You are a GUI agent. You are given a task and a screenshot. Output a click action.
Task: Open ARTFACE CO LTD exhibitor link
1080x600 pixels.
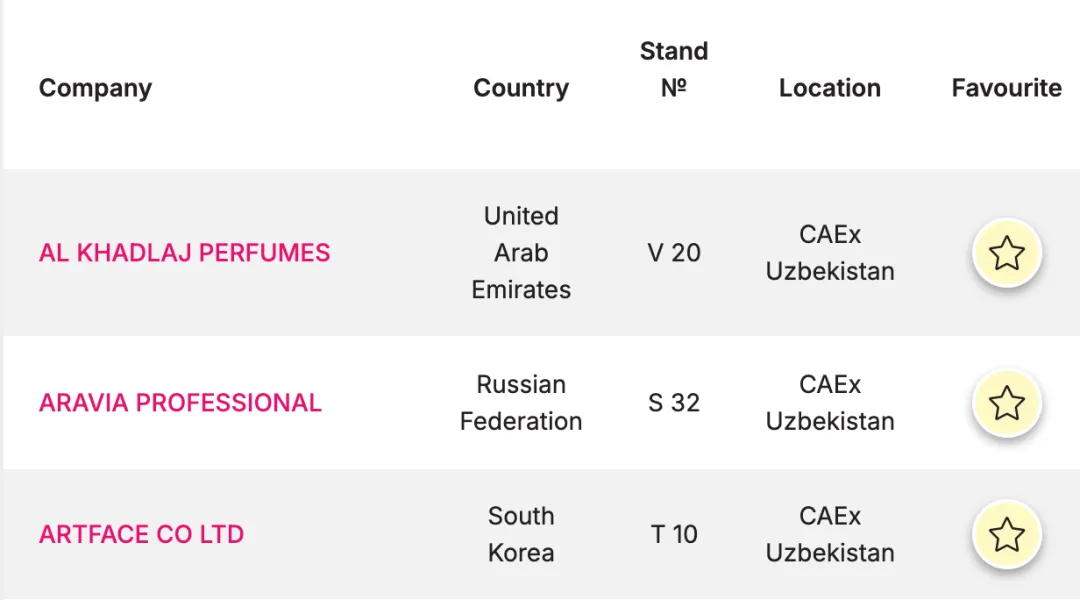141,535
